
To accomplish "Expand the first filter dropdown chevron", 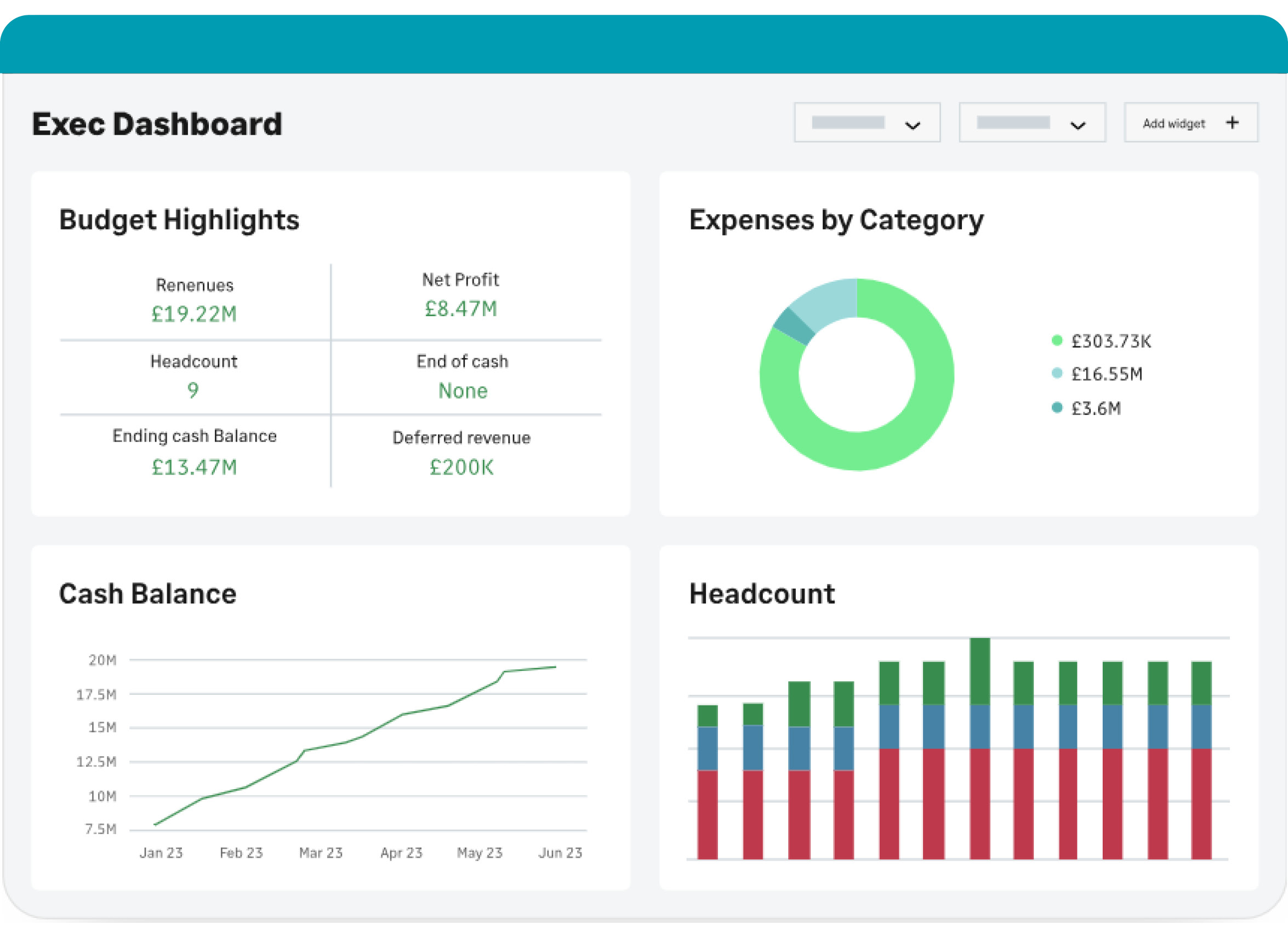I will [x=912, y=125].
